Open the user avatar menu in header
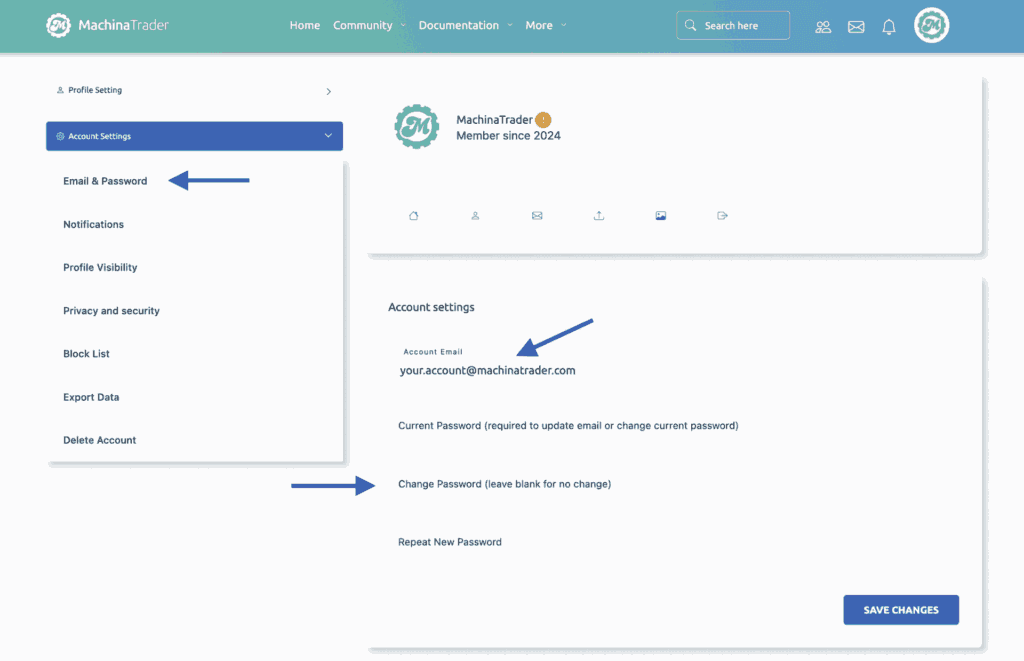This screenshot has height=661, width=1024. (931, 25)
